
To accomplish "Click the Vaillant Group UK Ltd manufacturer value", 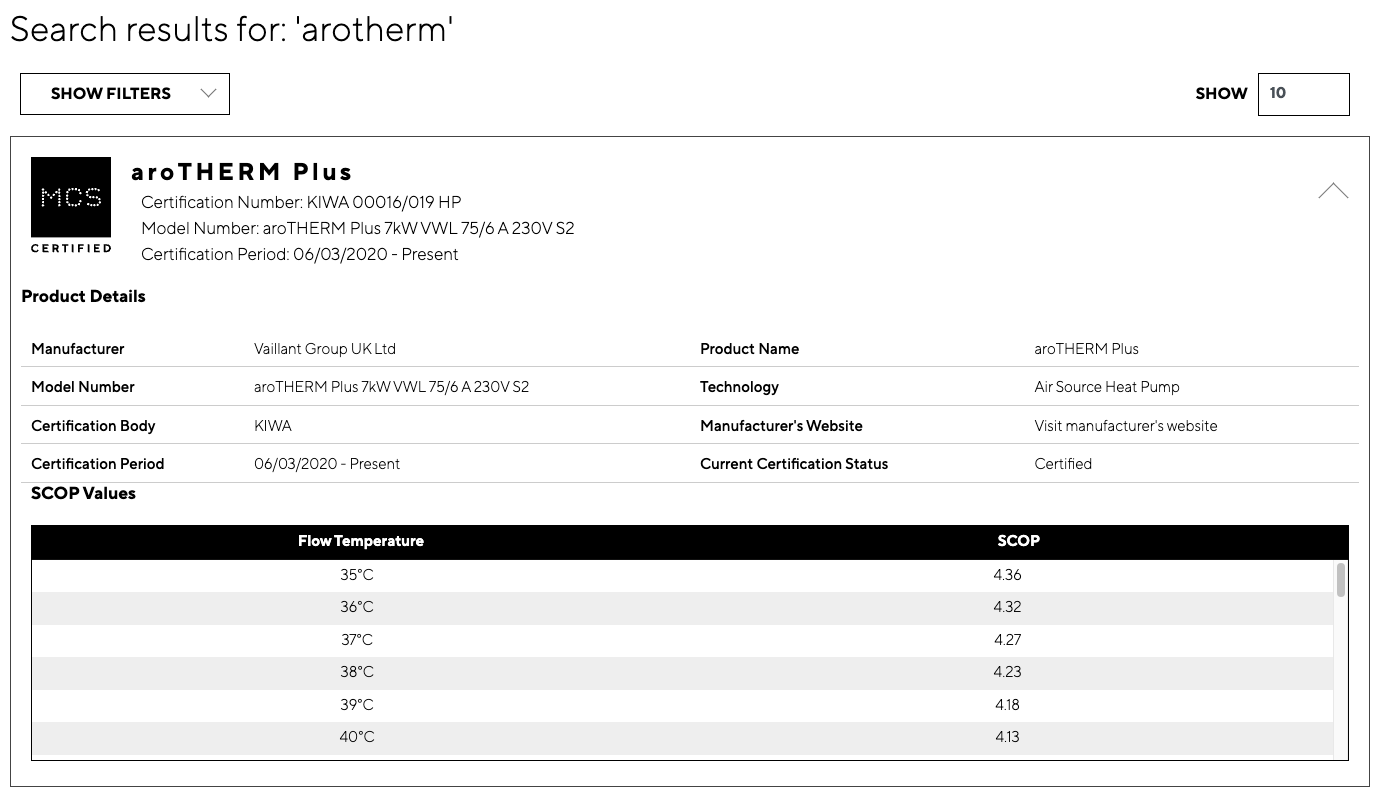I will pos(325,349).
